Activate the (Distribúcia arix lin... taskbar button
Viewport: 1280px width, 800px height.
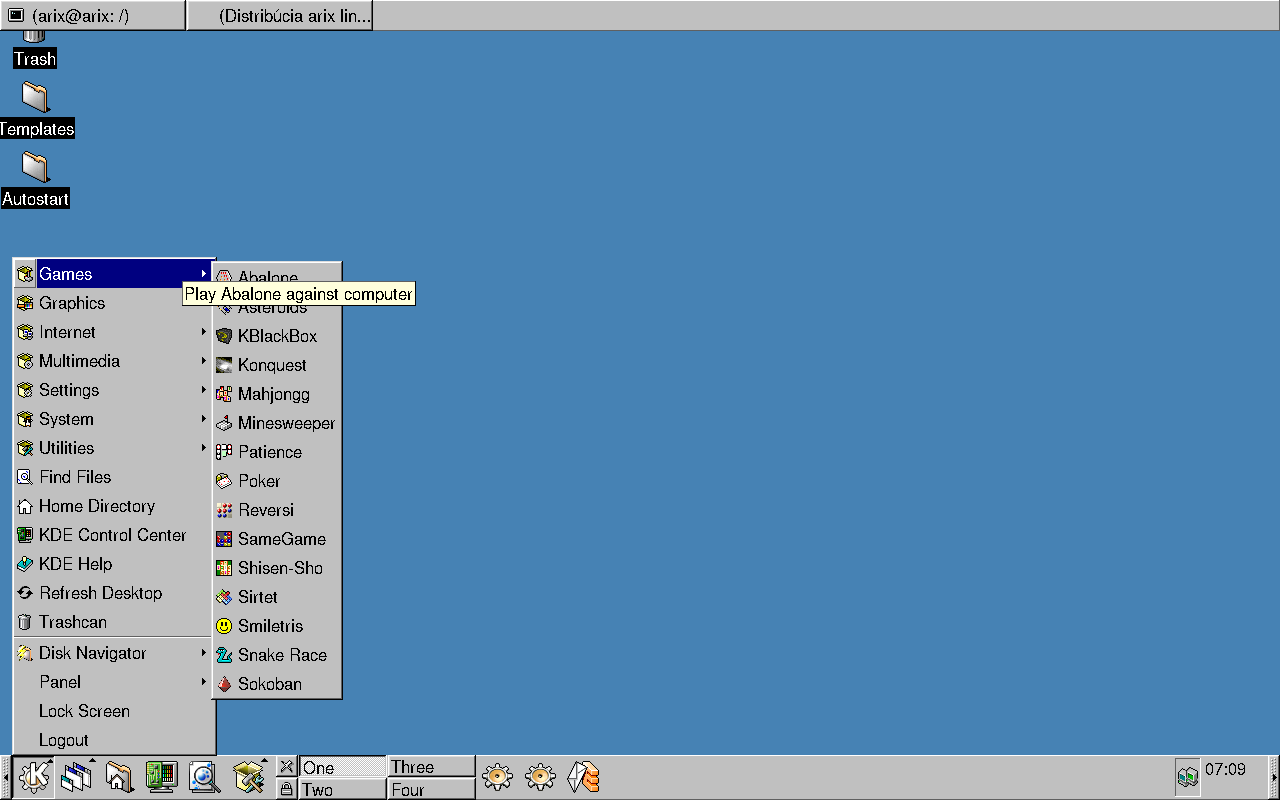[x=280, y=15]
